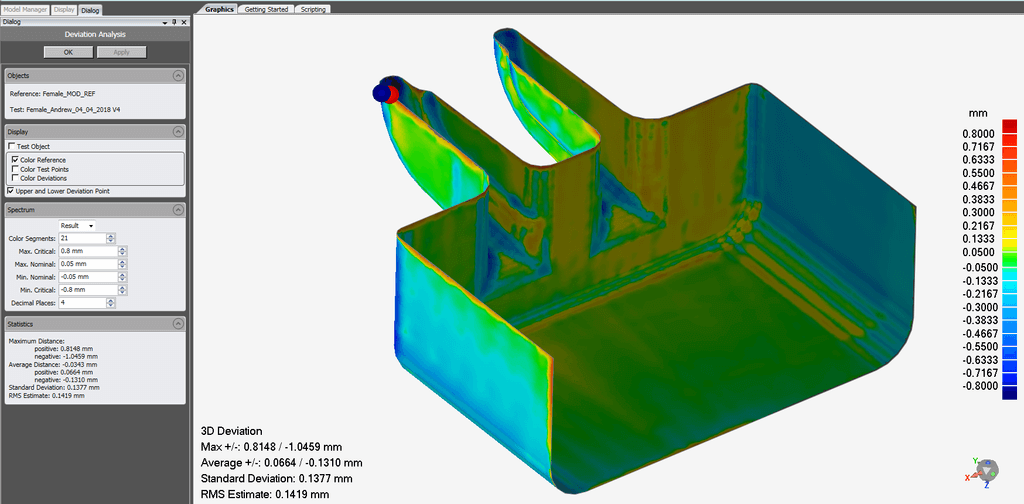Click Average +/-: 0.0664 / -0.1310 mm overlay
This screenshot has width=1024, height=504.
pos(281,463)
